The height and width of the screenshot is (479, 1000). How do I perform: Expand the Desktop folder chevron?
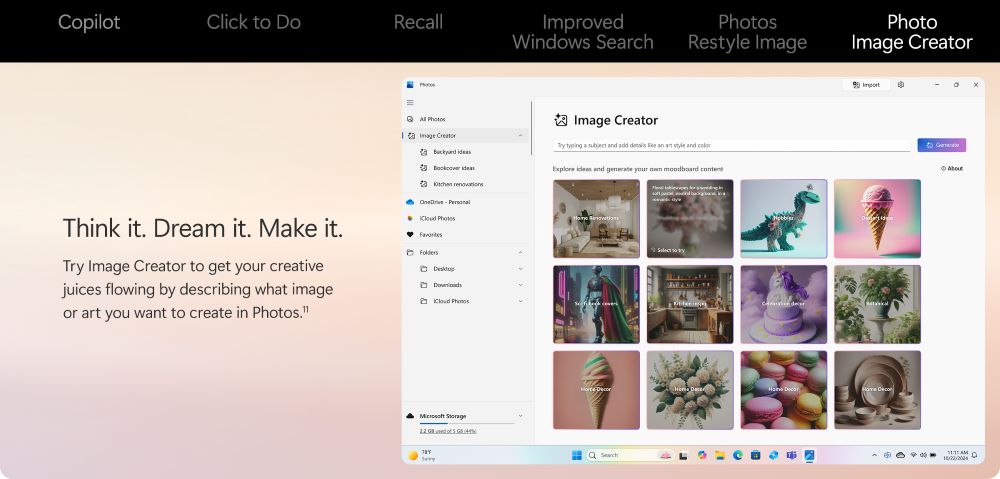click(520, 269)
